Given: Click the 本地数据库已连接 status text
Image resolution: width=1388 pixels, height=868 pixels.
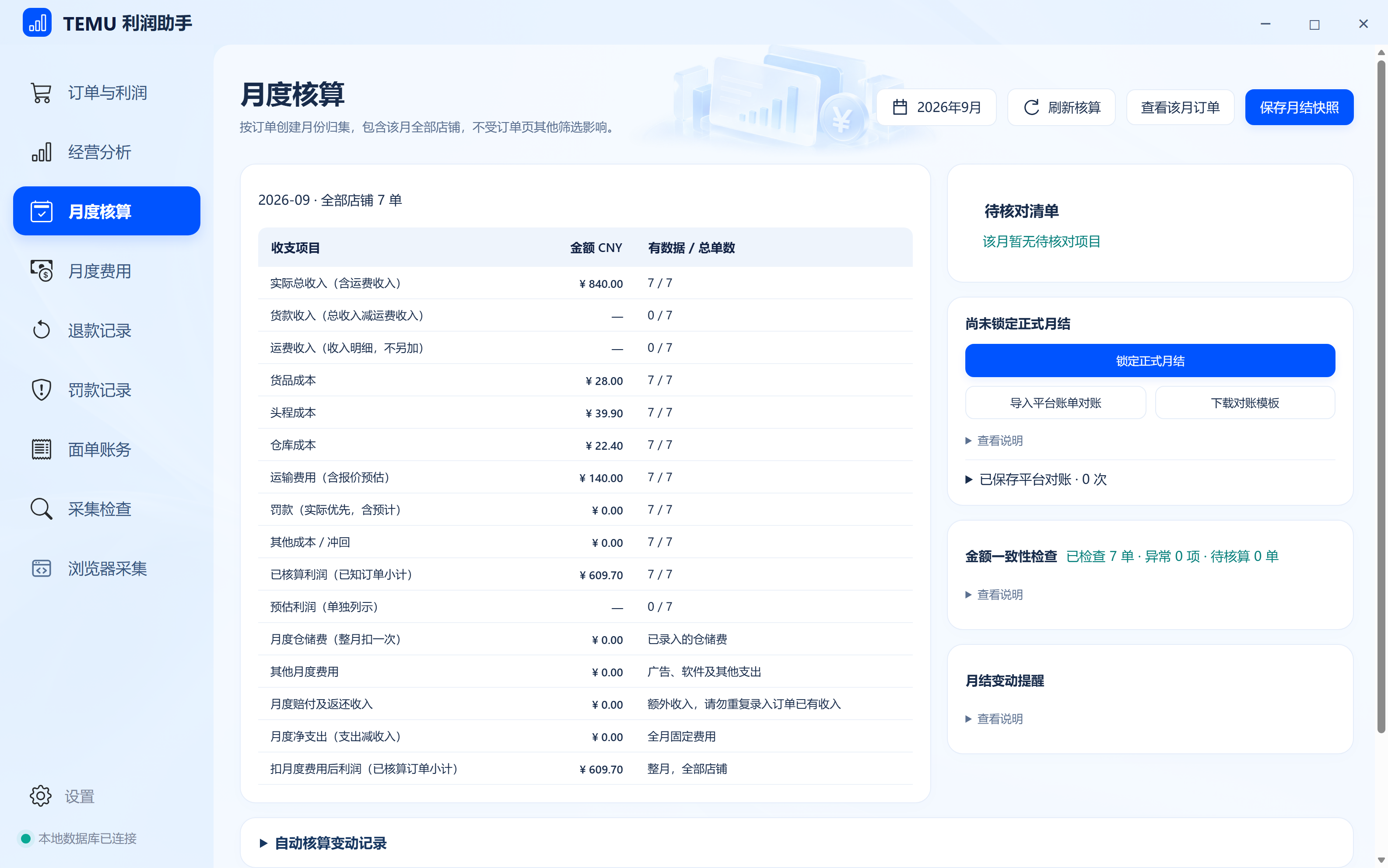Looking at the screenshot, I should click(87, 839).
